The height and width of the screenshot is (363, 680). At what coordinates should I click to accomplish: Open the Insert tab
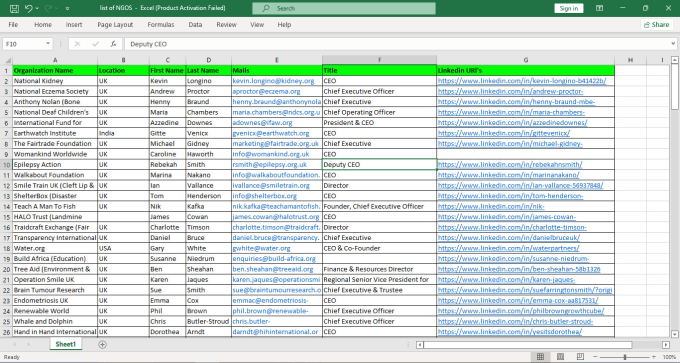[74, 25]
